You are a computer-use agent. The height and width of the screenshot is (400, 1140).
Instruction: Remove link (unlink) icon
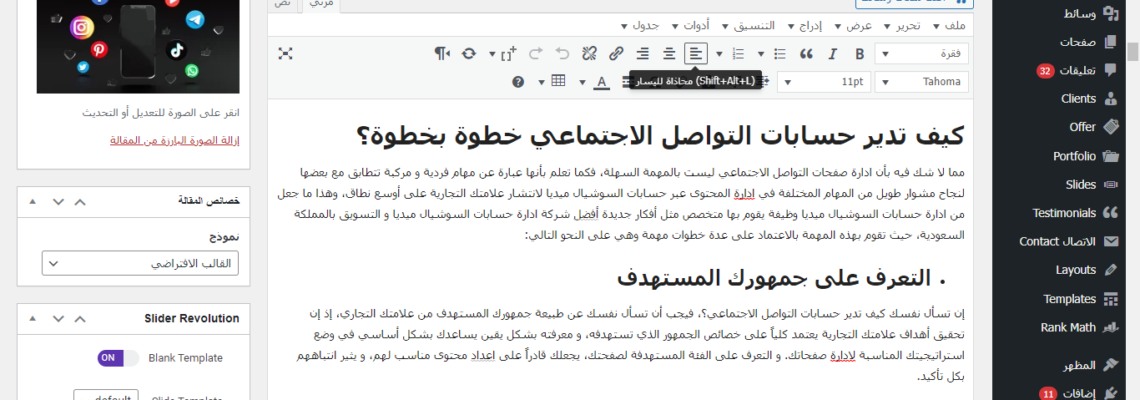click(x=589, y=53)
